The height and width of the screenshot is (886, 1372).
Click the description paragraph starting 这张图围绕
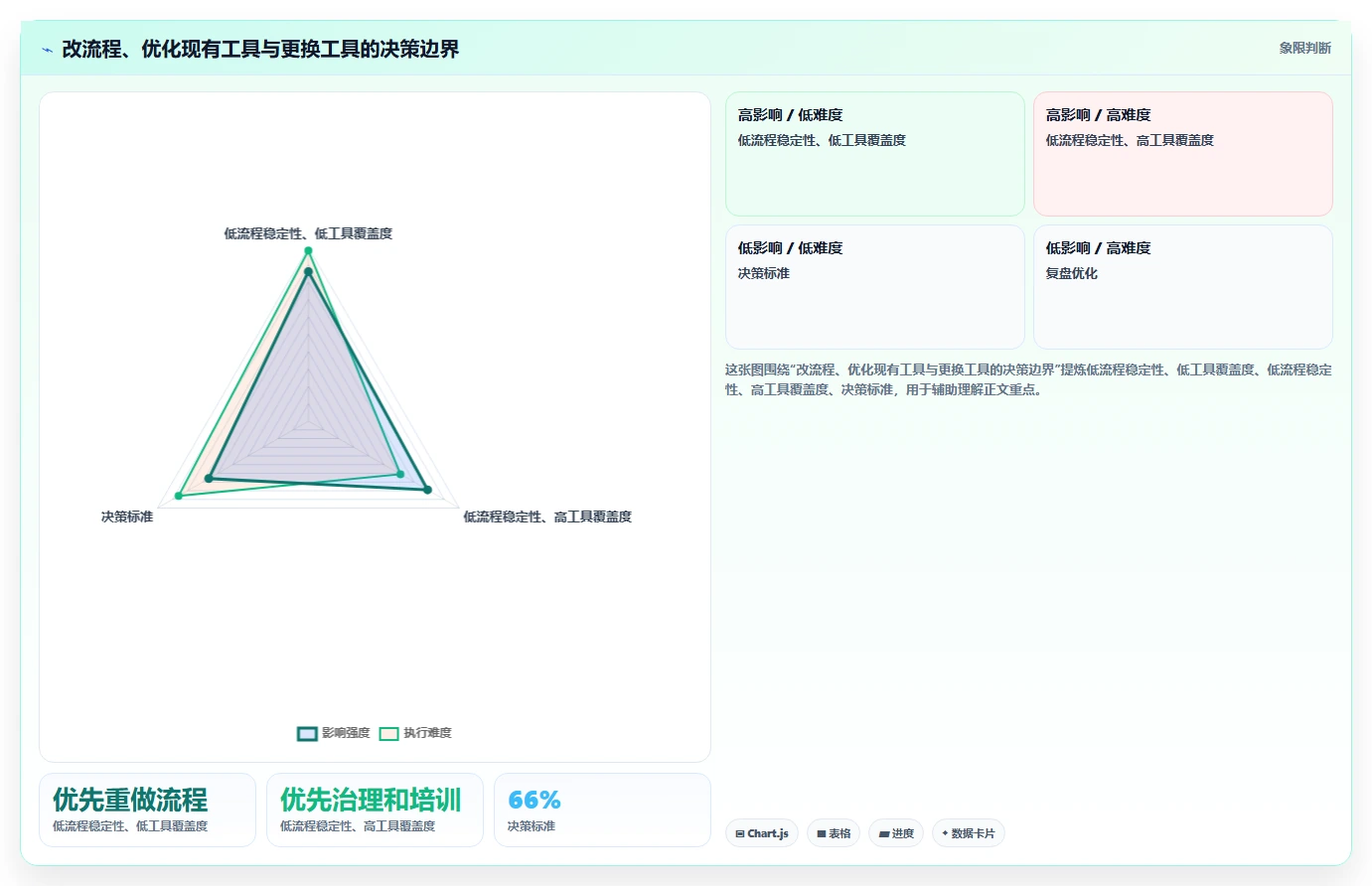(1028, 379)
